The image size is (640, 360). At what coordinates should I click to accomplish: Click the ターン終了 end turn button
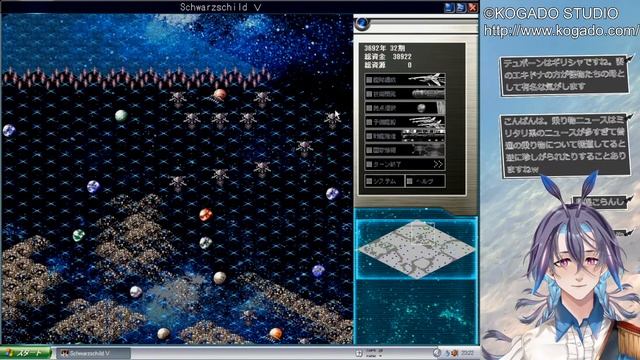(404, 164)
